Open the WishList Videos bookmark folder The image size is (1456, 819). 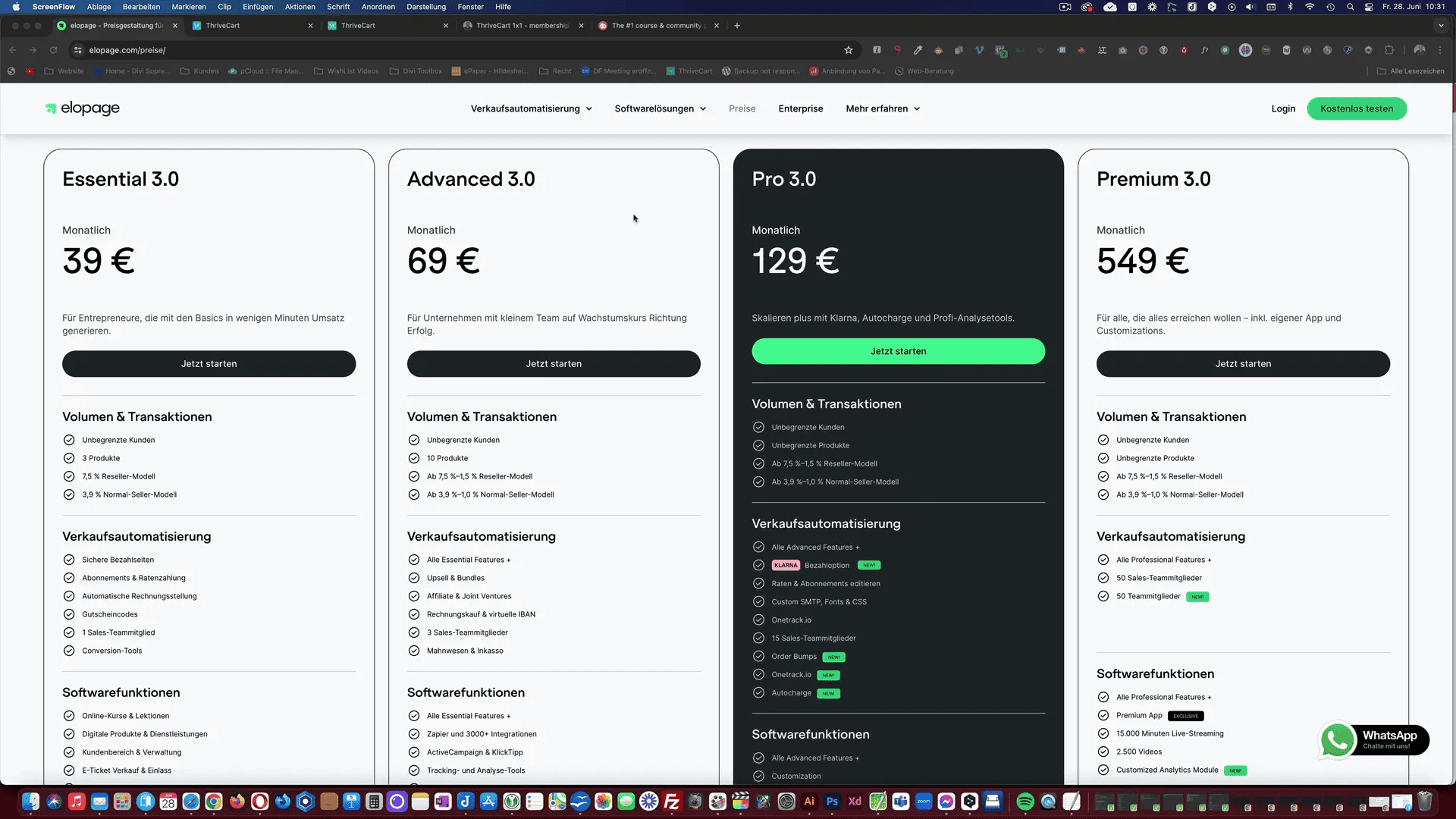point(347,71)
